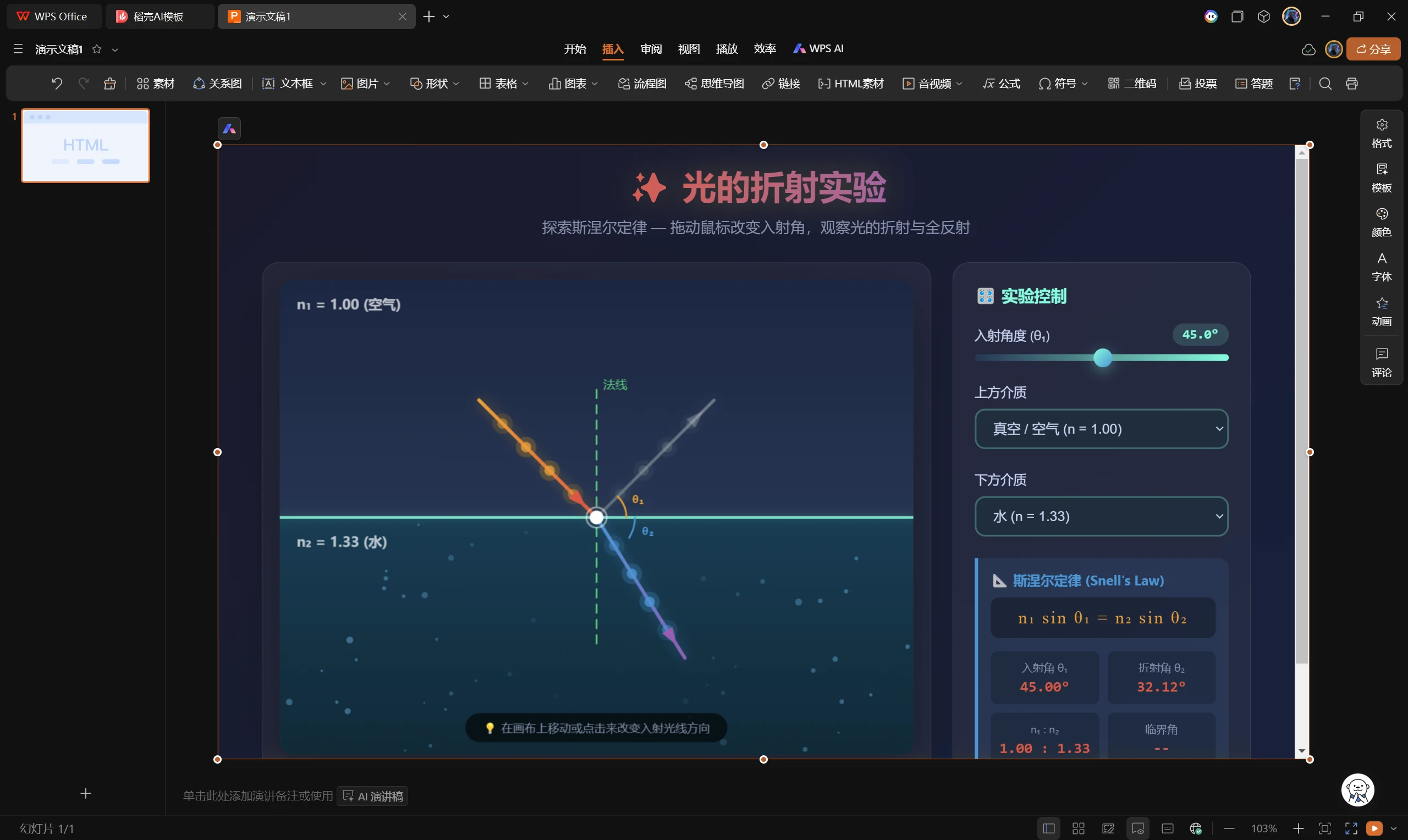
Task: Click the slide sorter grid view icon
Action: 1079,828
